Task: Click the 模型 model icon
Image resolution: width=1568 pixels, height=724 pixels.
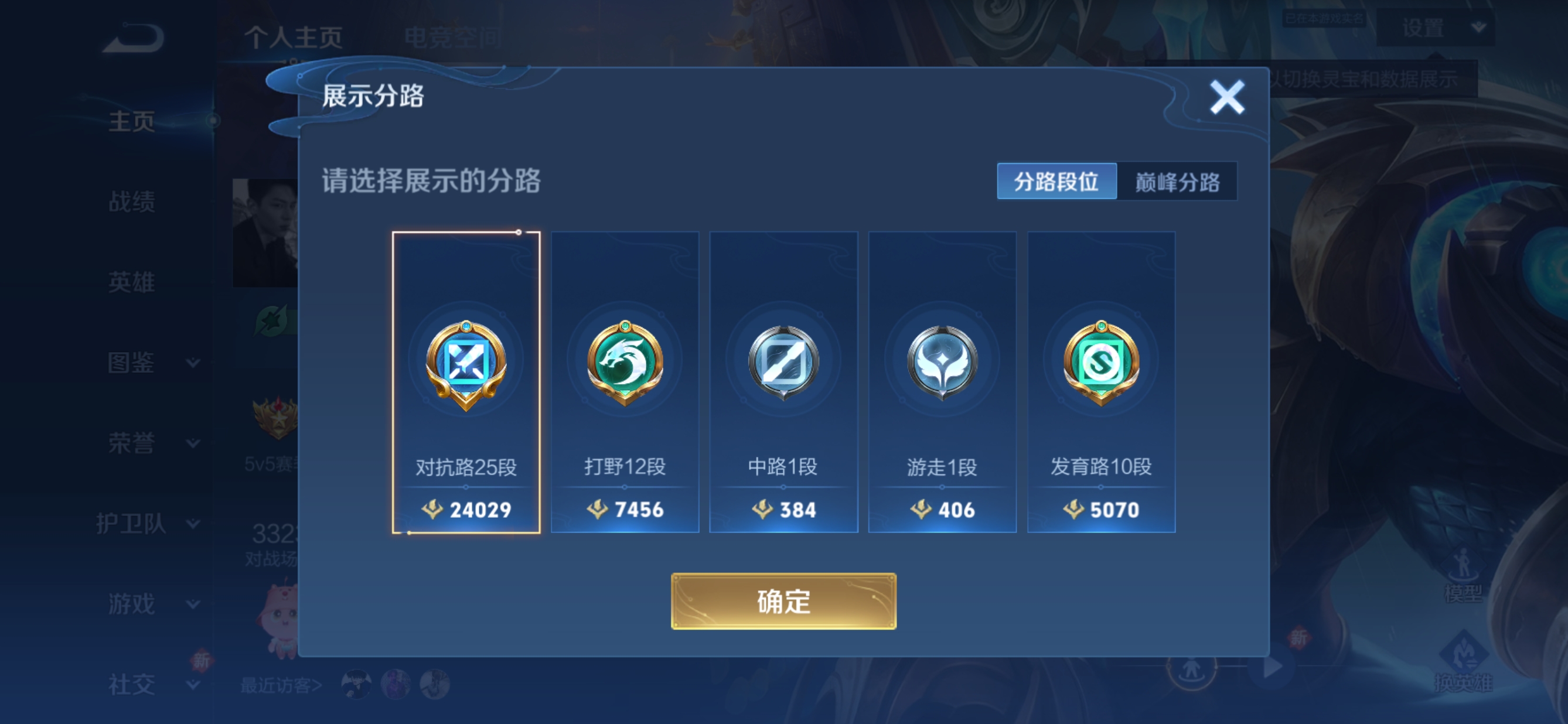Action: click(1463, 576)
